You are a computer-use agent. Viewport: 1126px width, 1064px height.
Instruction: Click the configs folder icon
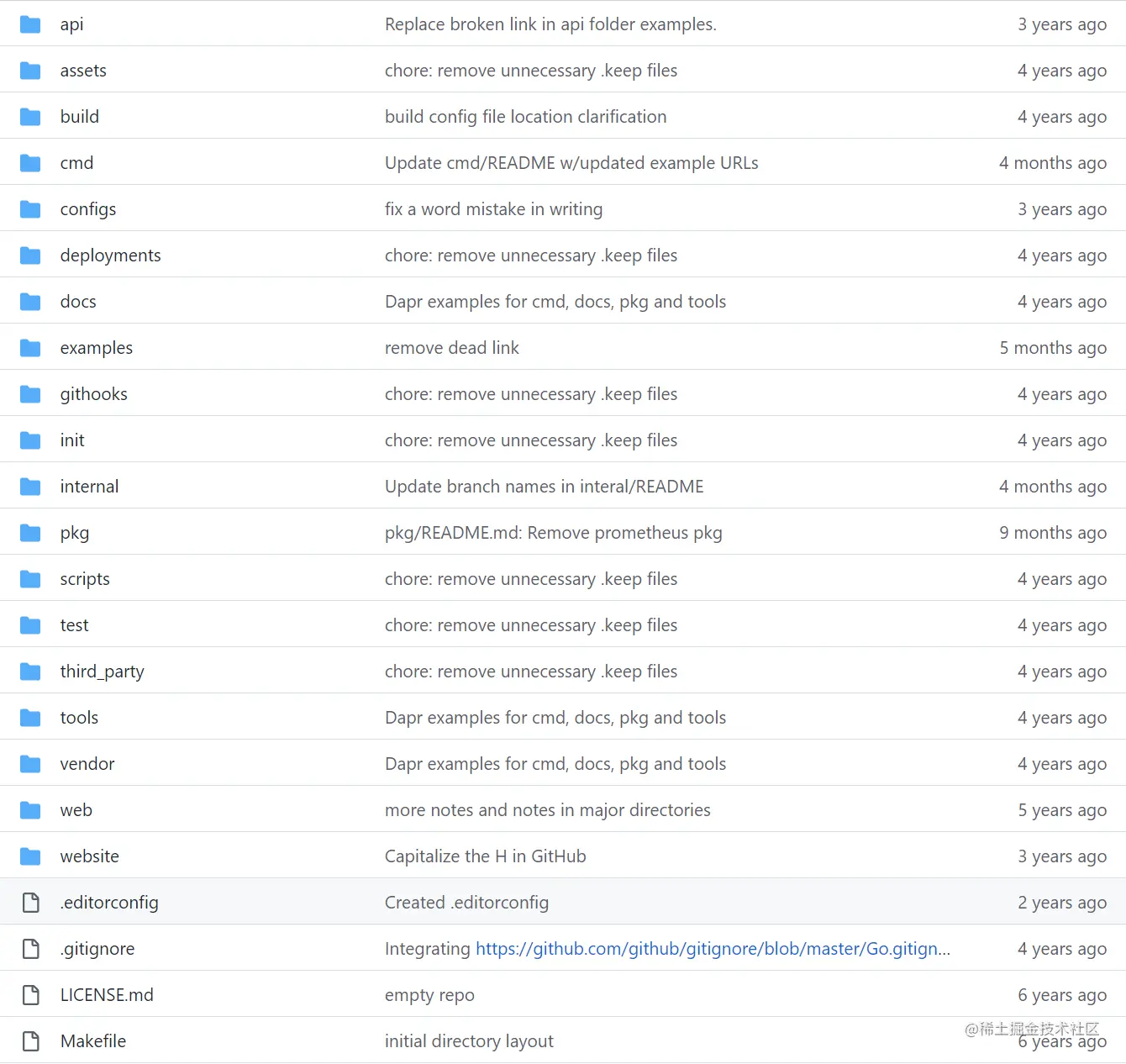coord(30,209)
